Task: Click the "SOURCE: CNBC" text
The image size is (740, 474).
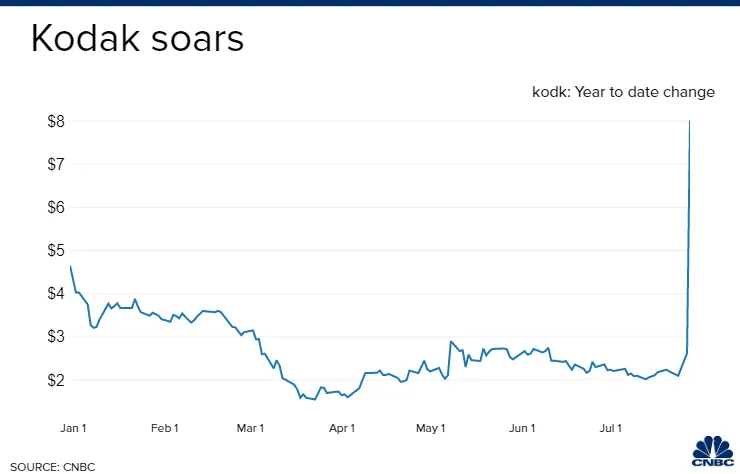Action: (x=48, y=466)
